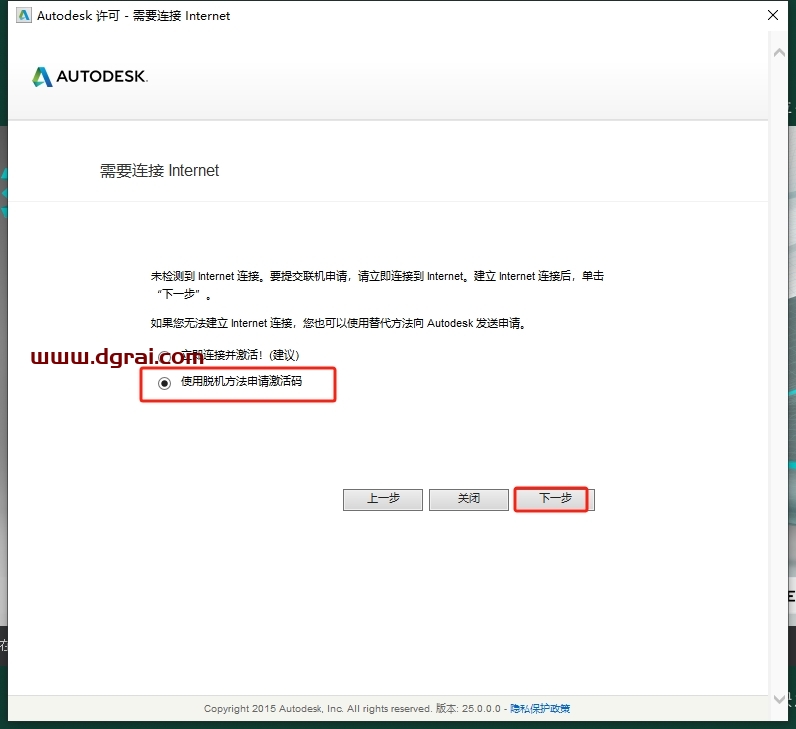Viewport: 796px width, 729px height.
Task: Click the 关闭 (Close) button
Action: point(469,500)
